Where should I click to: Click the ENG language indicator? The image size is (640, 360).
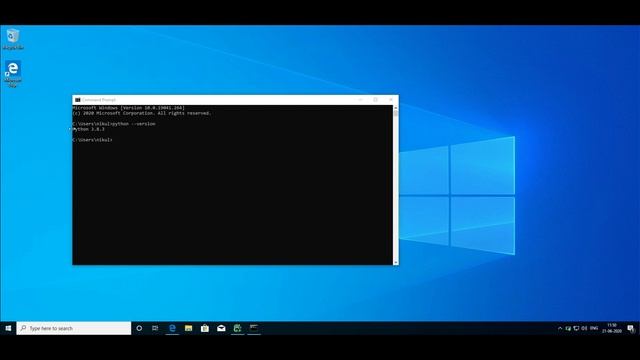point(594,328)
